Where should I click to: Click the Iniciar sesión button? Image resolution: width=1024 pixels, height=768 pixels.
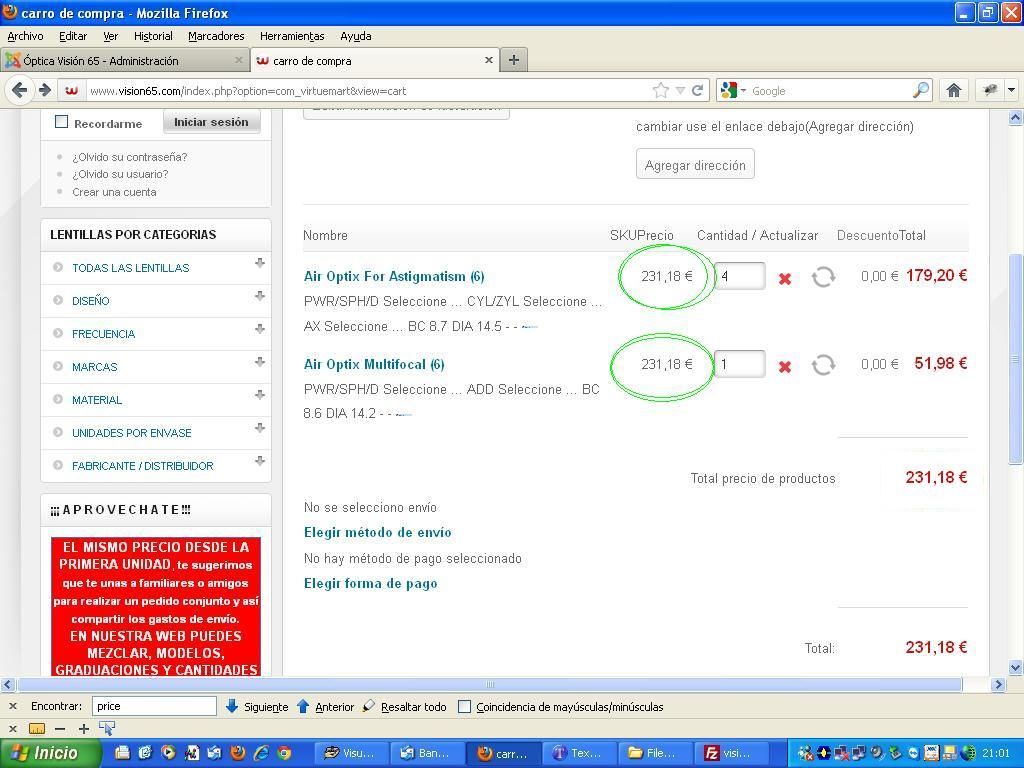pos(211,122)
